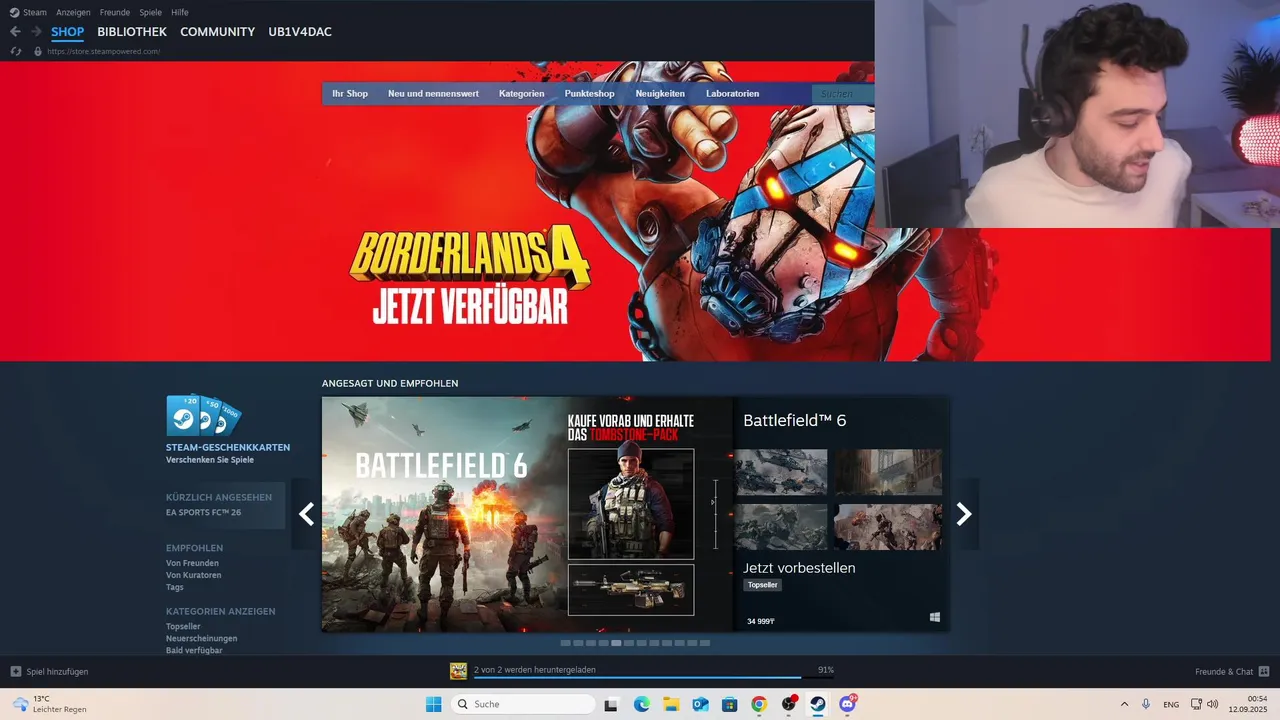Open File Explorer from taskbar

pos(670,705)
